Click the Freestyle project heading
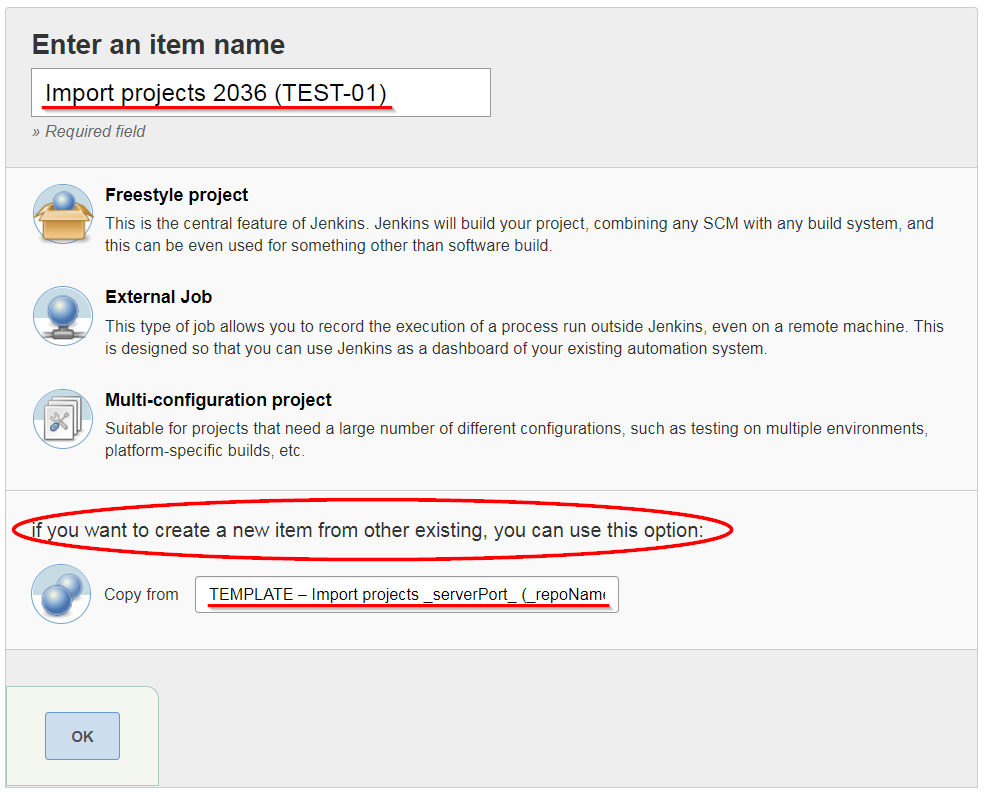 (176, 195)
